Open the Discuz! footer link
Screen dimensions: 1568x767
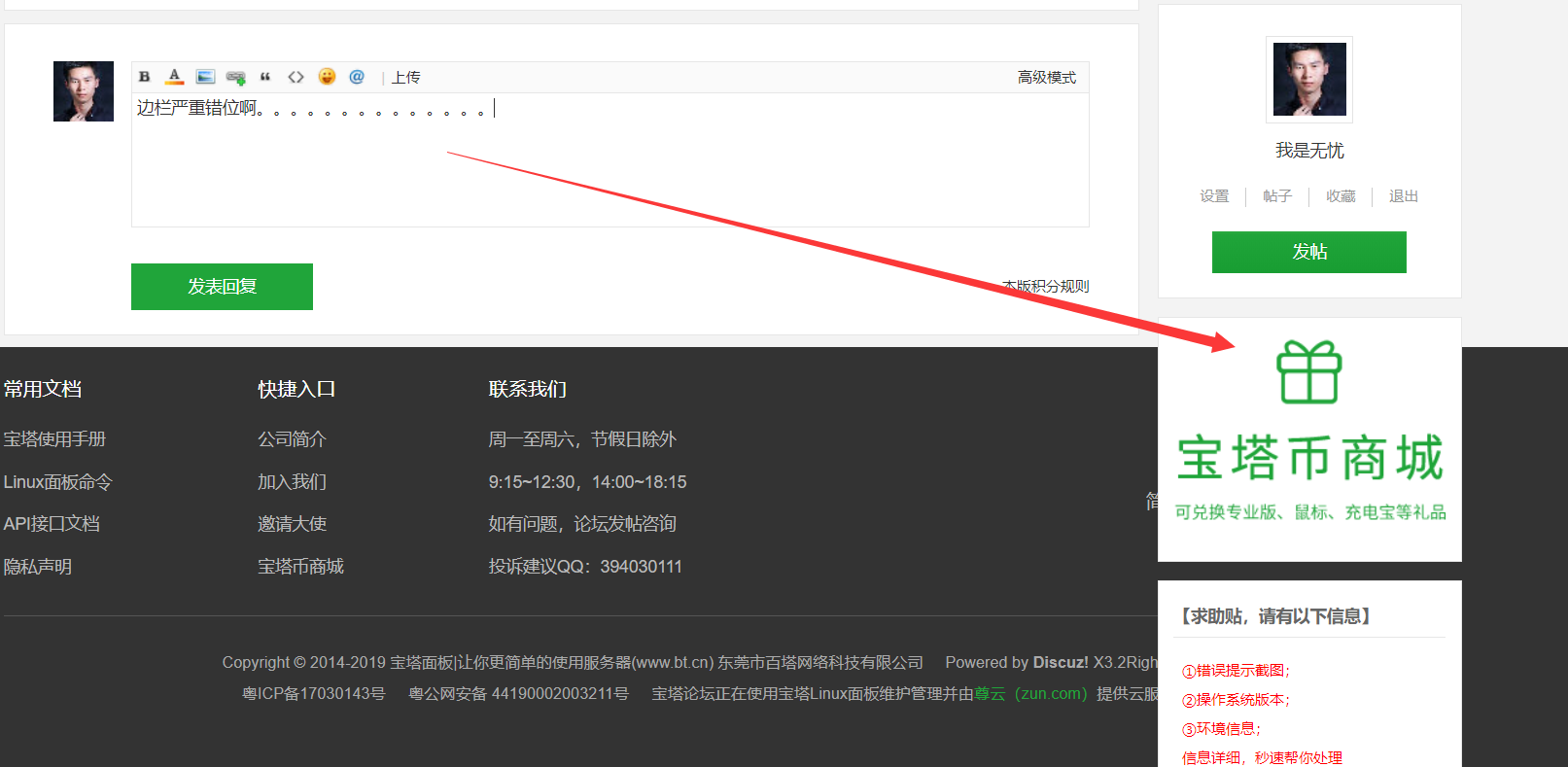tap(1061, 663)
